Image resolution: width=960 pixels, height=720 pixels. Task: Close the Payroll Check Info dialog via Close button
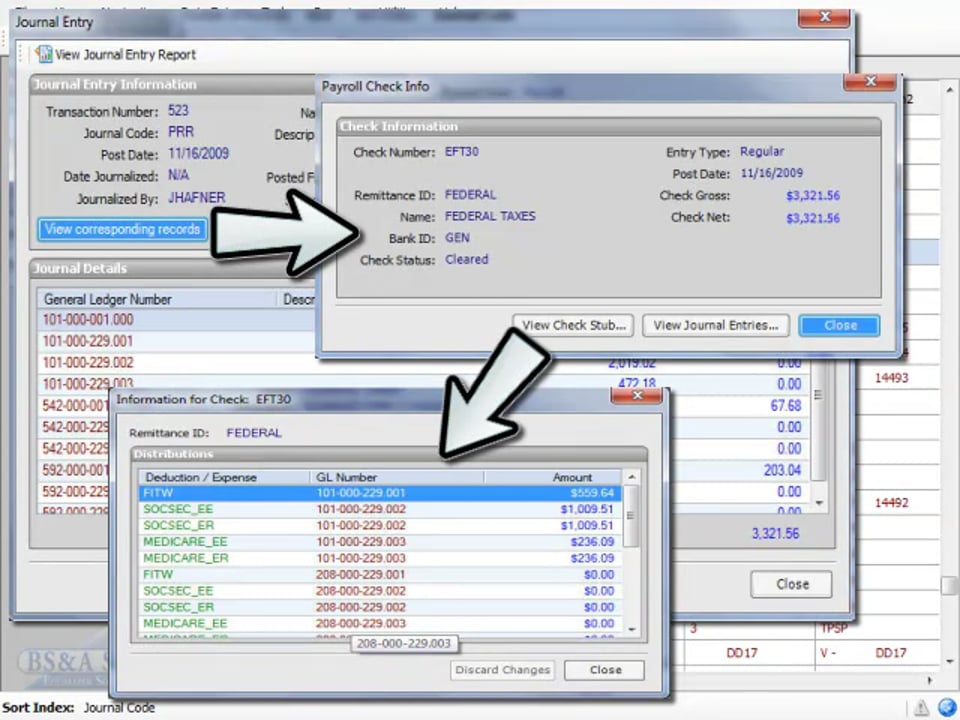pos(839,326)
